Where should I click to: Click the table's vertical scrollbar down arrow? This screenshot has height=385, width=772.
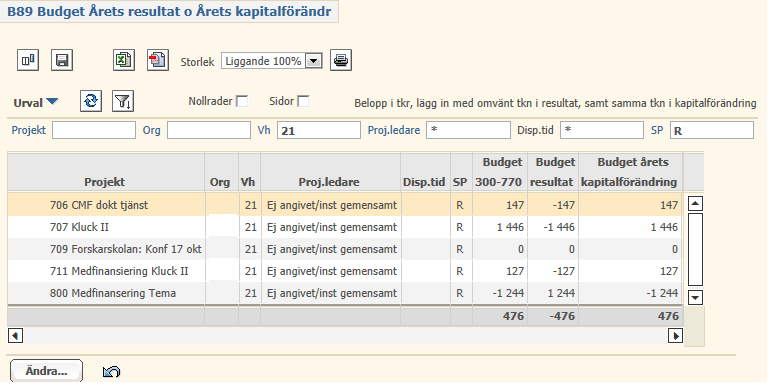click(x=695, y=297)
